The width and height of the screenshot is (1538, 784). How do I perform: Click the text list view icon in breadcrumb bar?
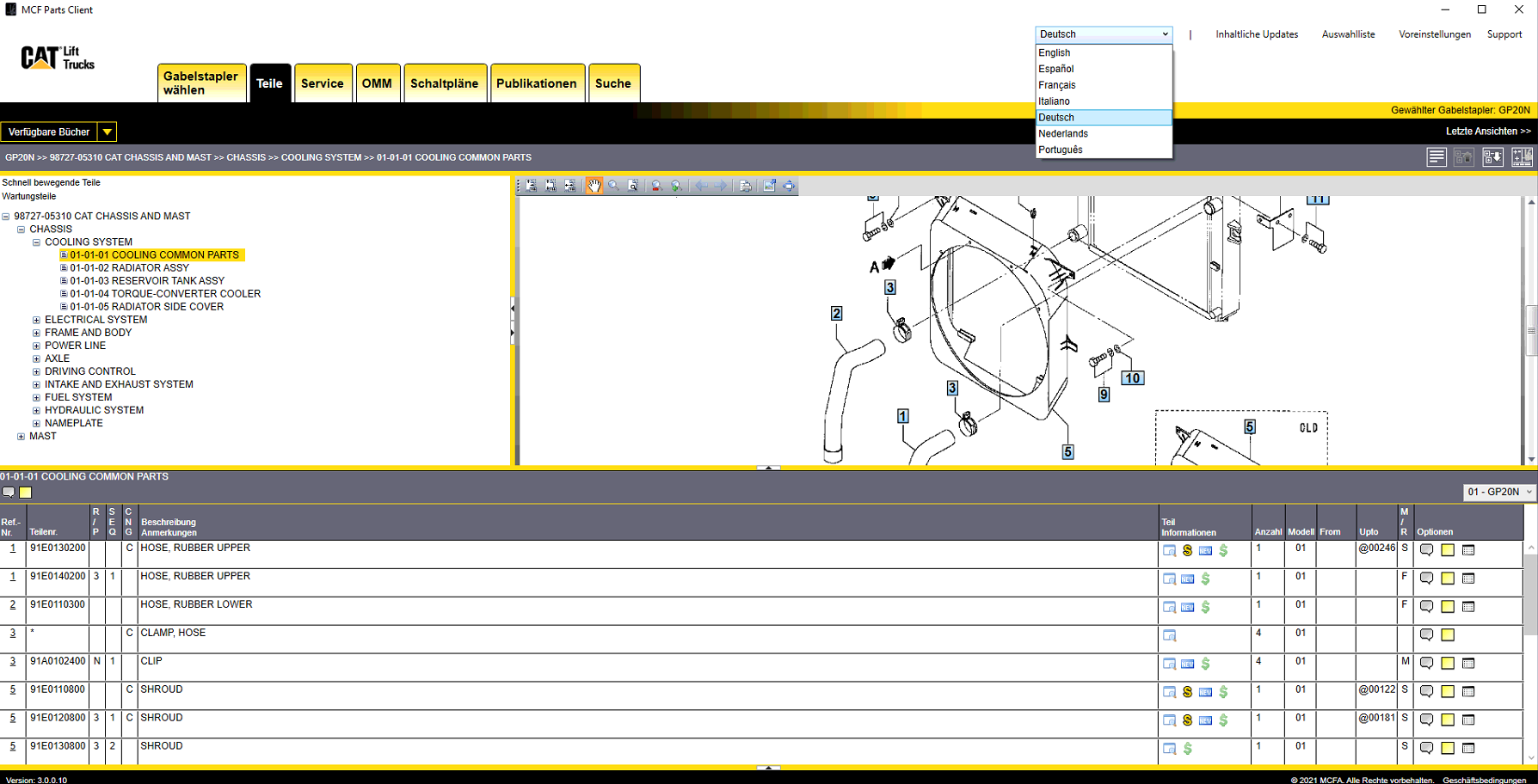1436,157
